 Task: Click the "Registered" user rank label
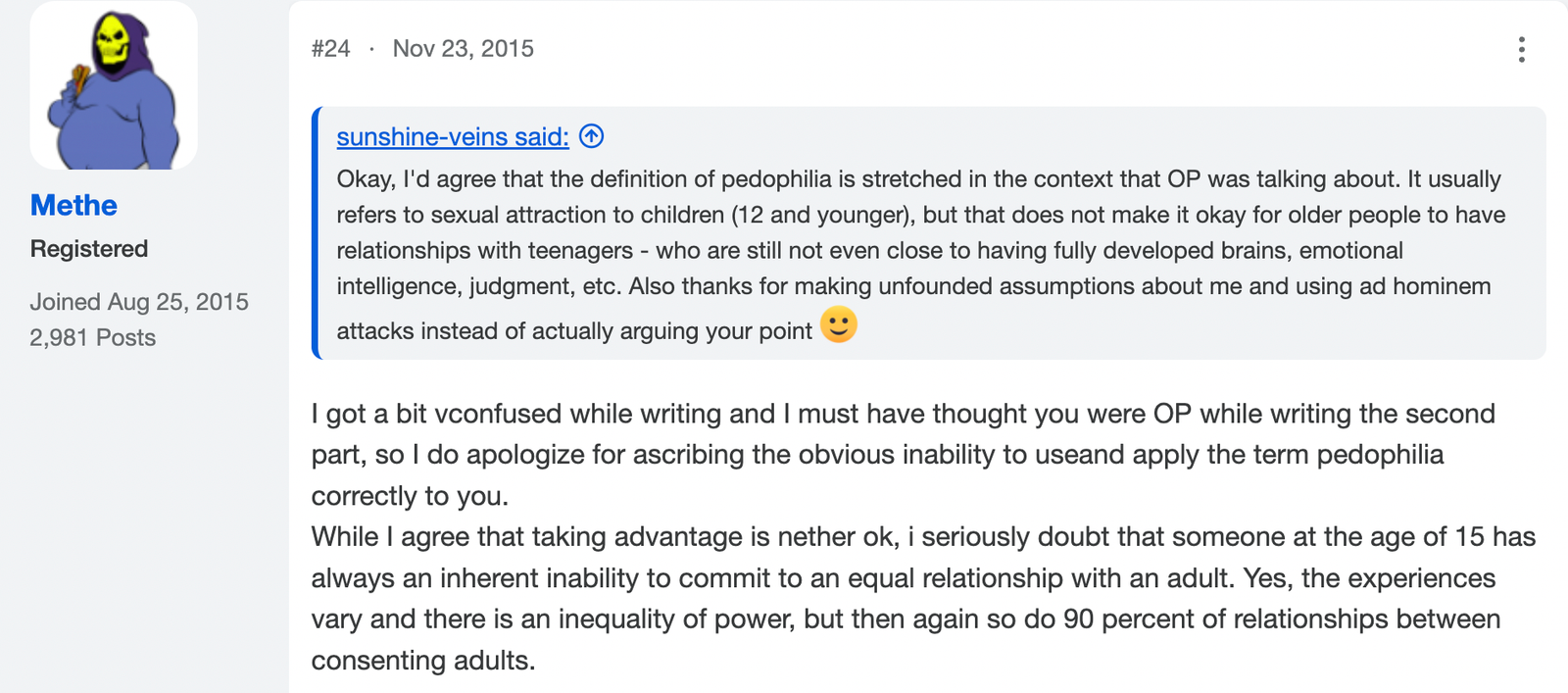[89, 249]
